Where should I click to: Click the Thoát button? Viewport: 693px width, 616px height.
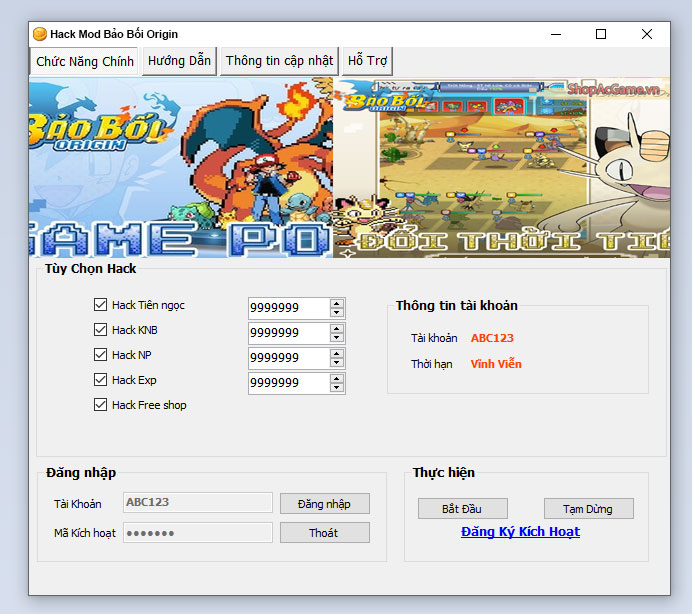coord(325,533)
